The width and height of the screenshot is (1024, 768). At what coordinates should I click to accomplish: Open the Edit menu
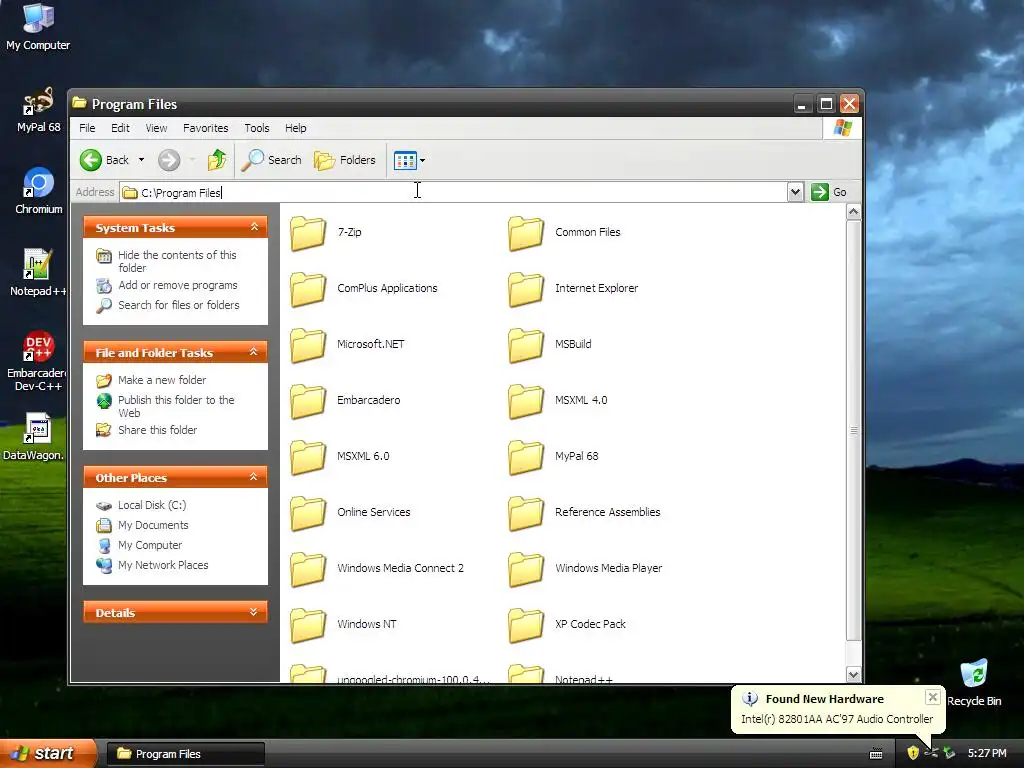[120, 128]
